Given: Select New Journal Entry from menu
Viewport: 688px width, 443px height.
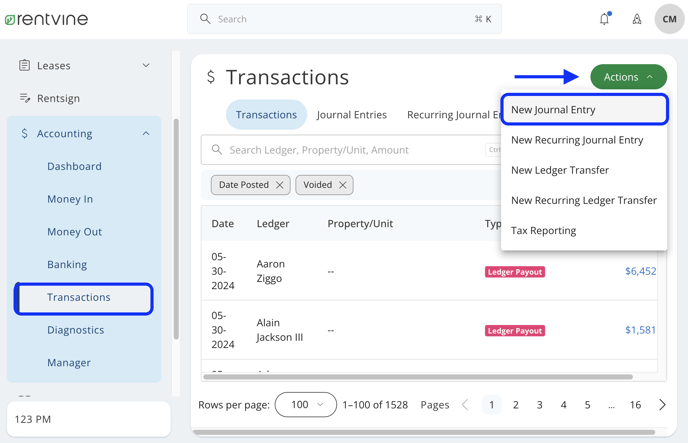Looking at the screenshot, I should (553, 110).
